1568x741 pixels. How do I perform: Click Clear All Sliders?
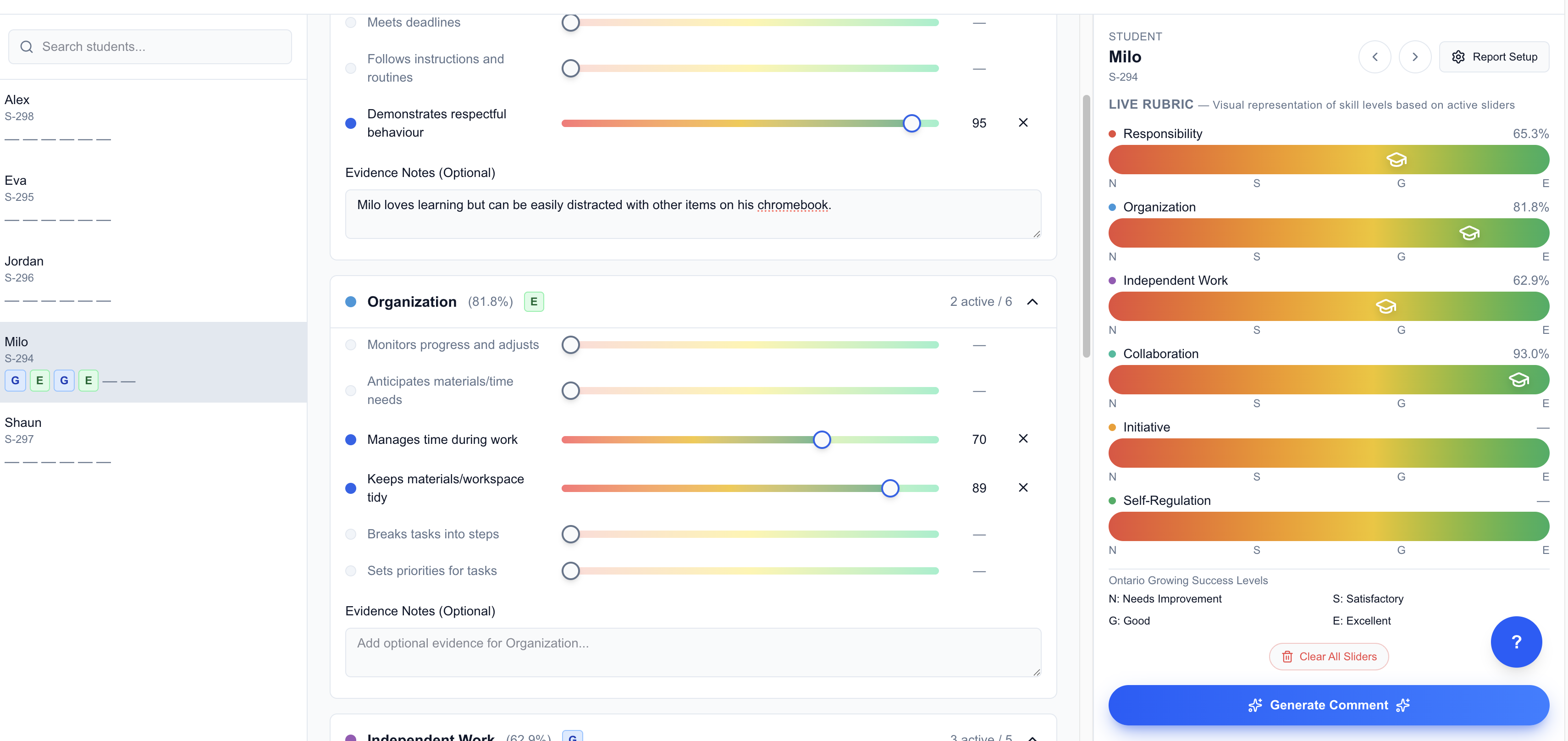pos(1328,656)
